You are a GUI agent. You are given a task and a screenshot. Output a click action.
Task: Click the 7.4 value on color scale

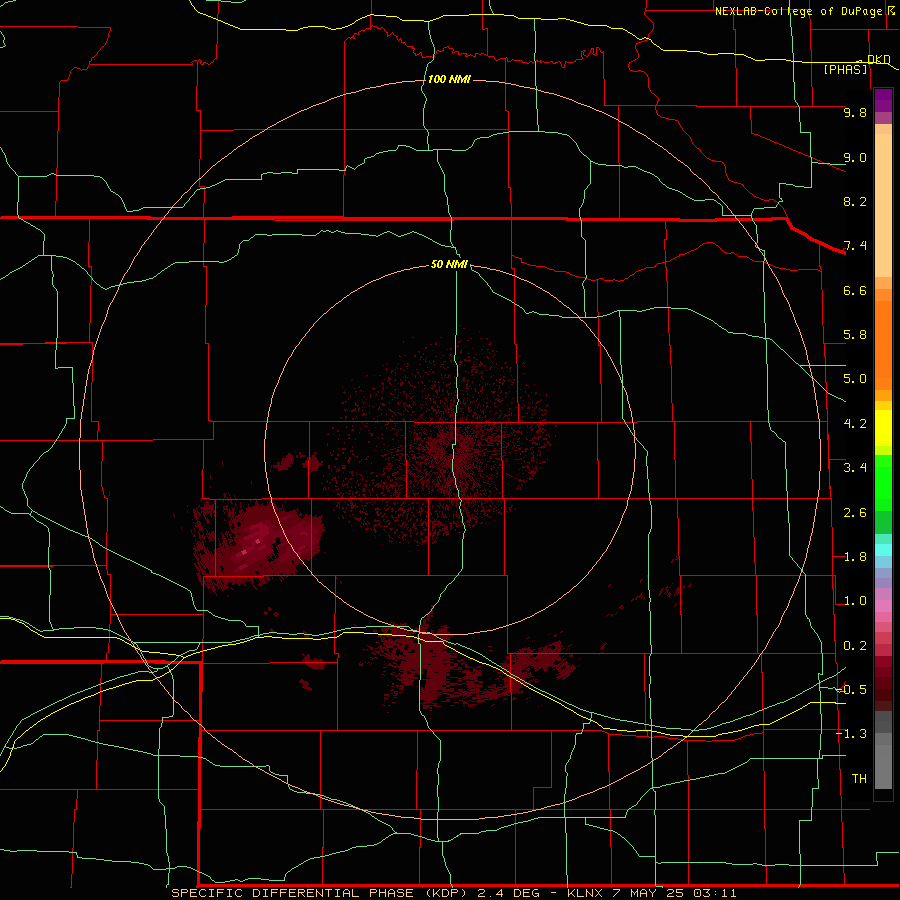(855, 246)
